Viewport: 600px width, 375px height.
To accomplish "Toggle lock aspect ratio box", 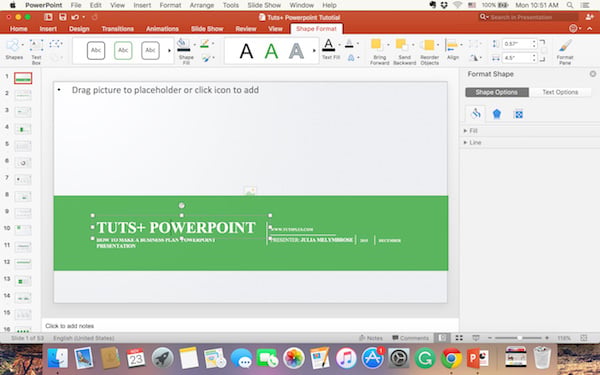I will 544,51.
